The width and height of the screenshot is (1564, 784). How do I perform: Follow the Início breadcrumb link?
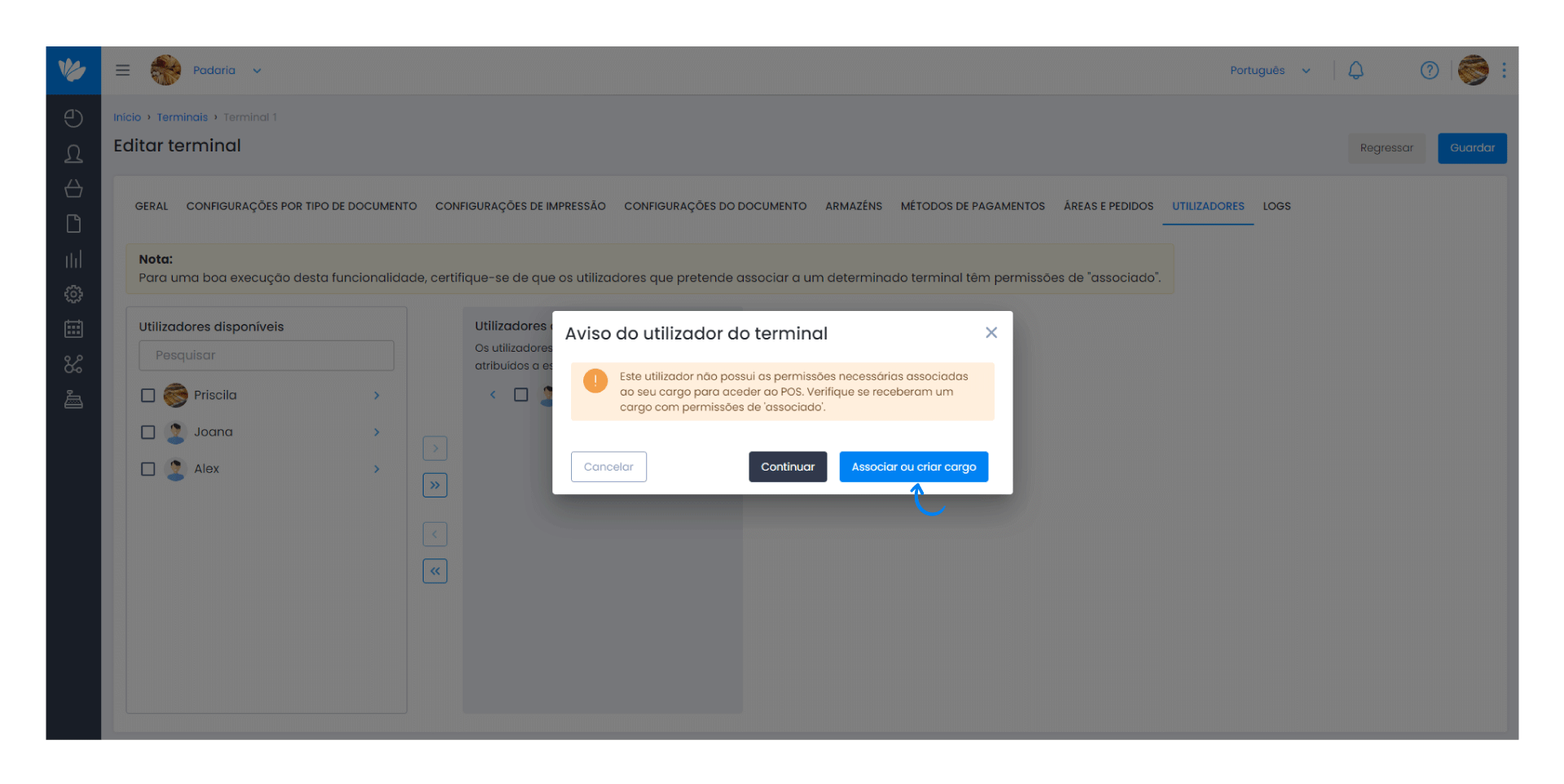(127, 117)
